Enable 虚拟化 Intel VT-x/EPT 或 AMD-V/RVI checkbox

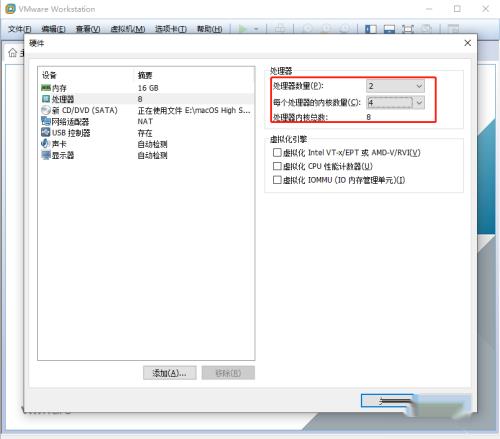(277, 153)
